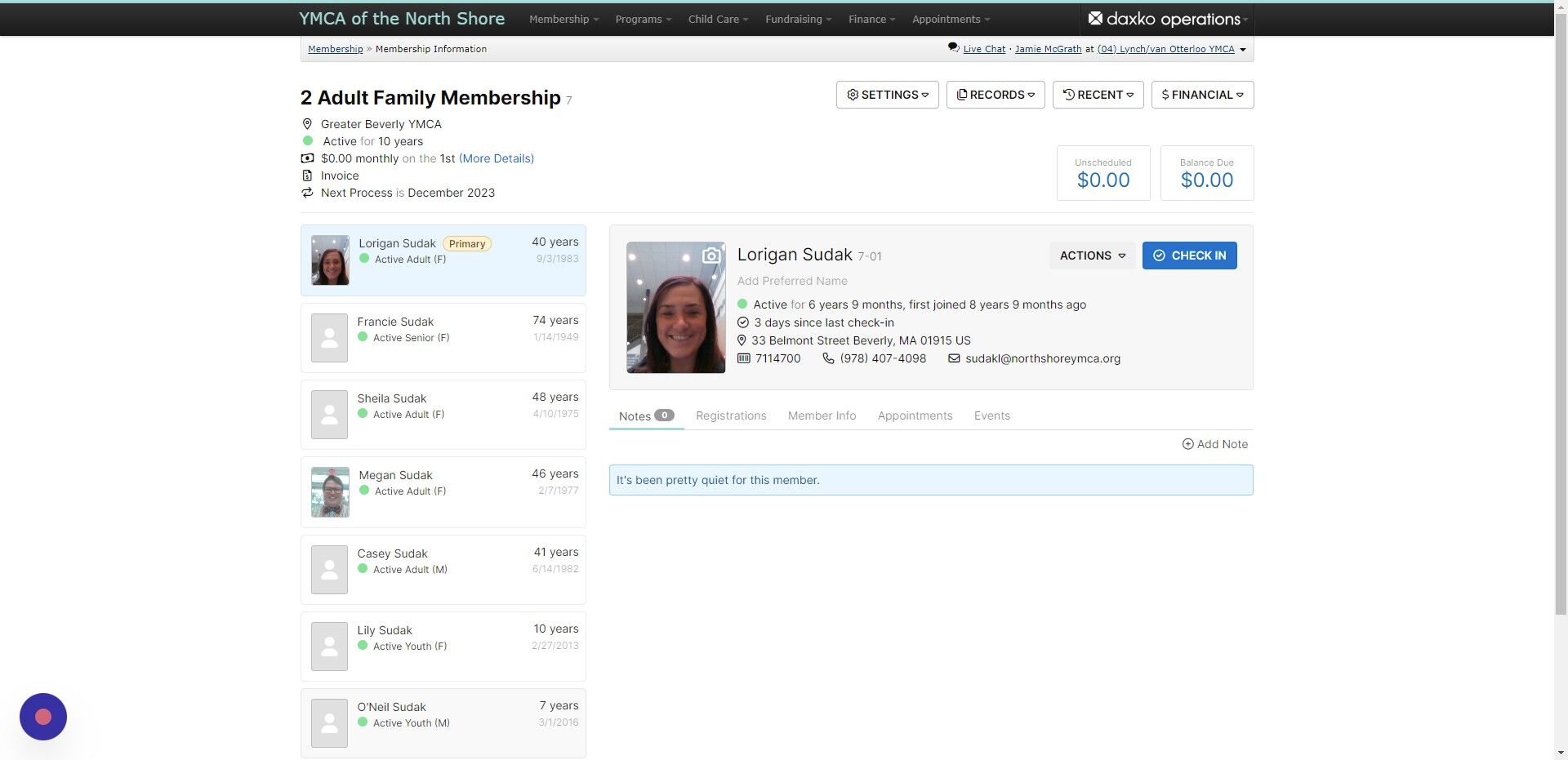Viewport: 1568px width, 760px height.
Task: Open the Child Care menu
Action: 718,19
